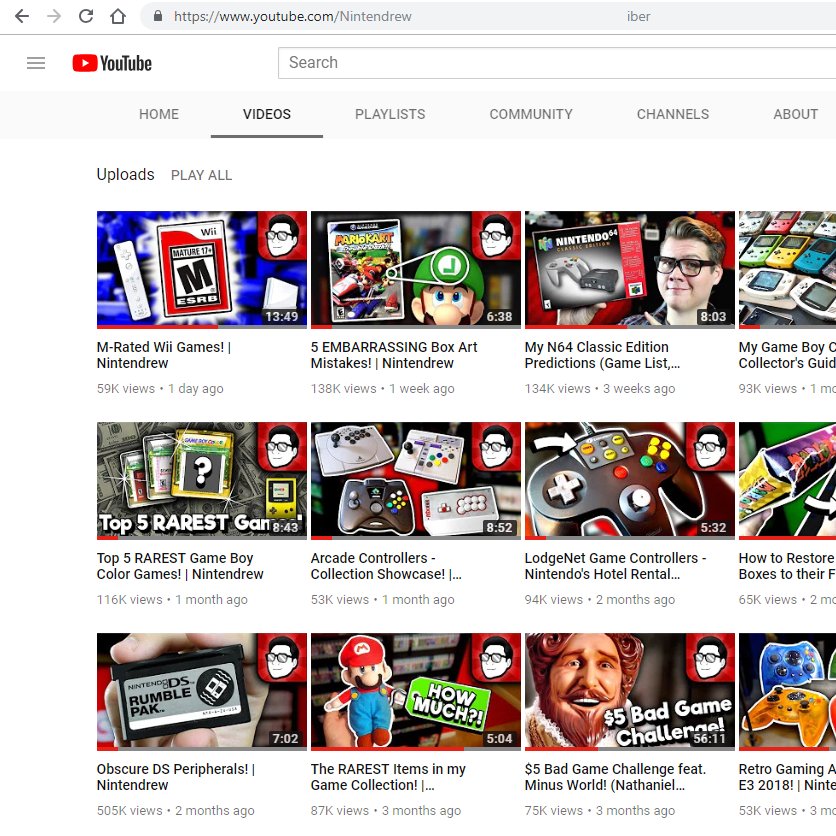Open the Top 5 RAREST Game Boy Color thumbnail
The image size is (836, 836).
pyautogui.click(x=202, y=481)
